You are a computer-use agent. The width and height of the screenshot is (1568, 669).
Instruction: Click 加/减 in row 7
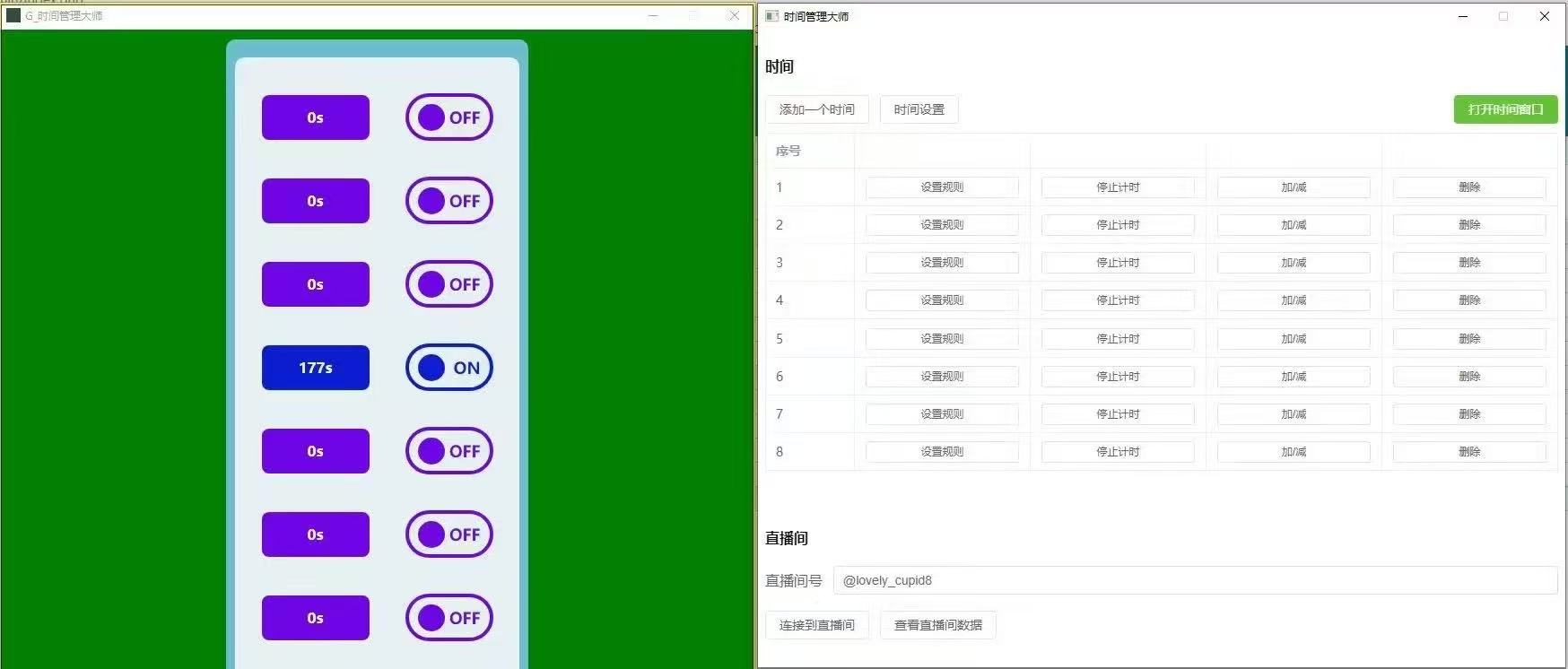1294,414
